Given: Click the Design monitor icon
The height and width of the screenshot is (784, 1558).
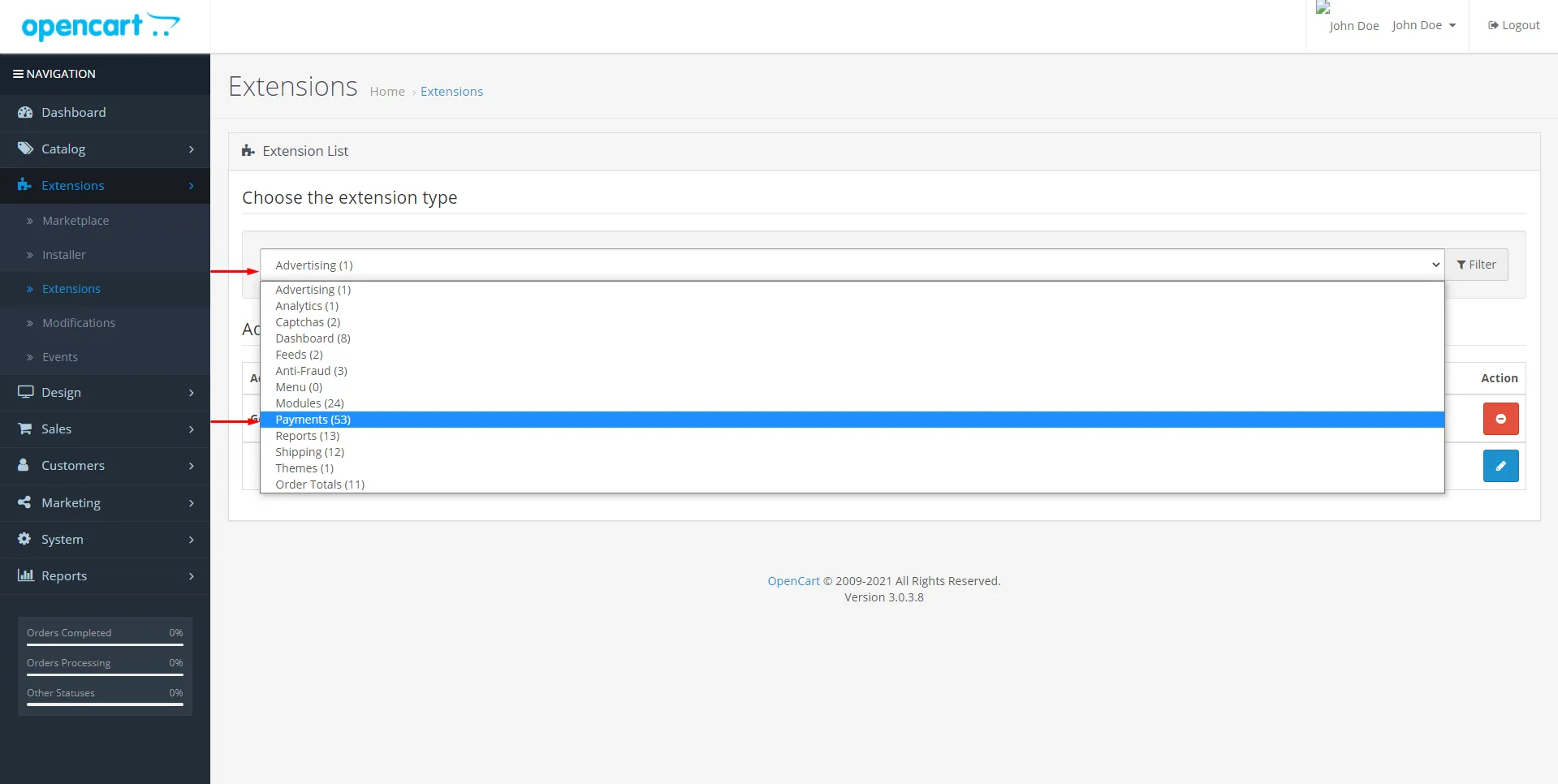Looking at the screenshot, I should point(25,392).
